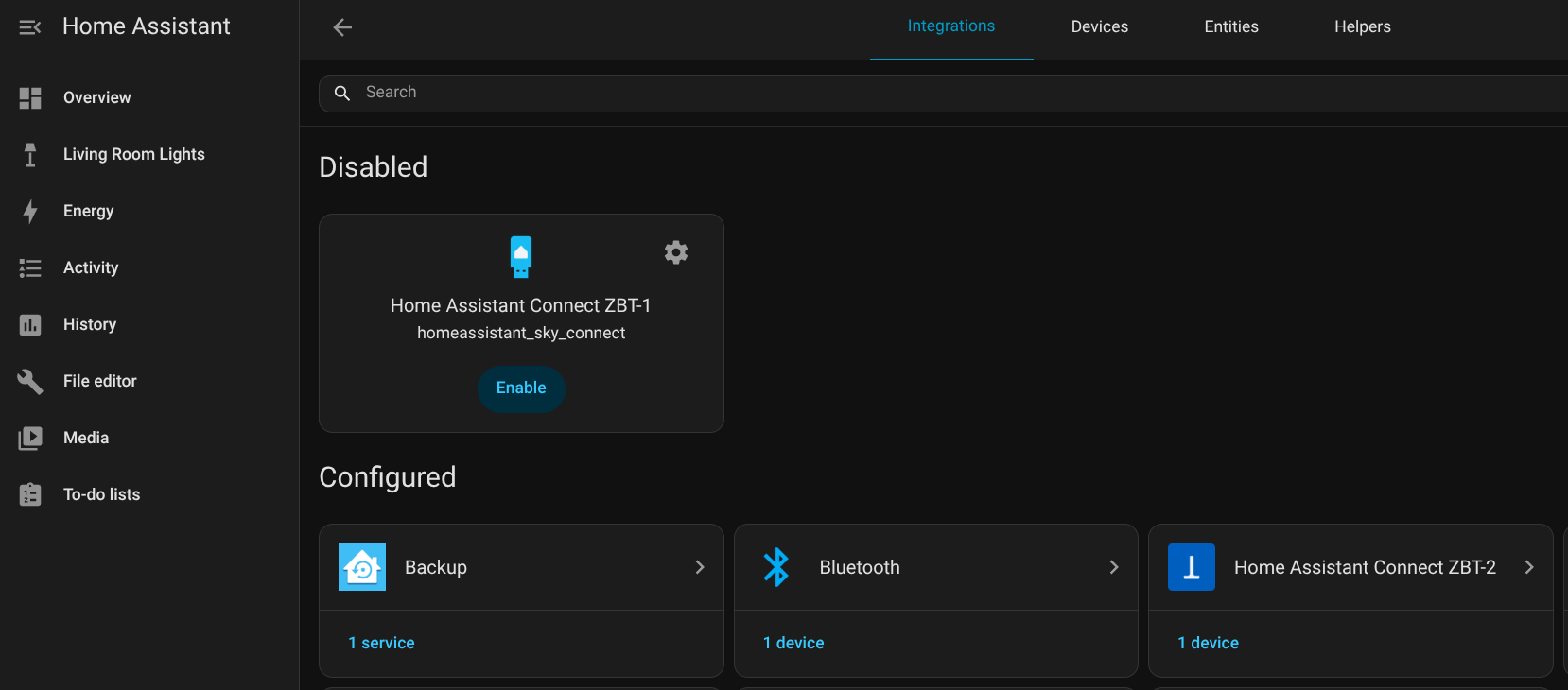This screenshot has width=1568, height=690.
Task: Enable Home Assistant Connect ZBT-1 integration
Action: (521, 388)
